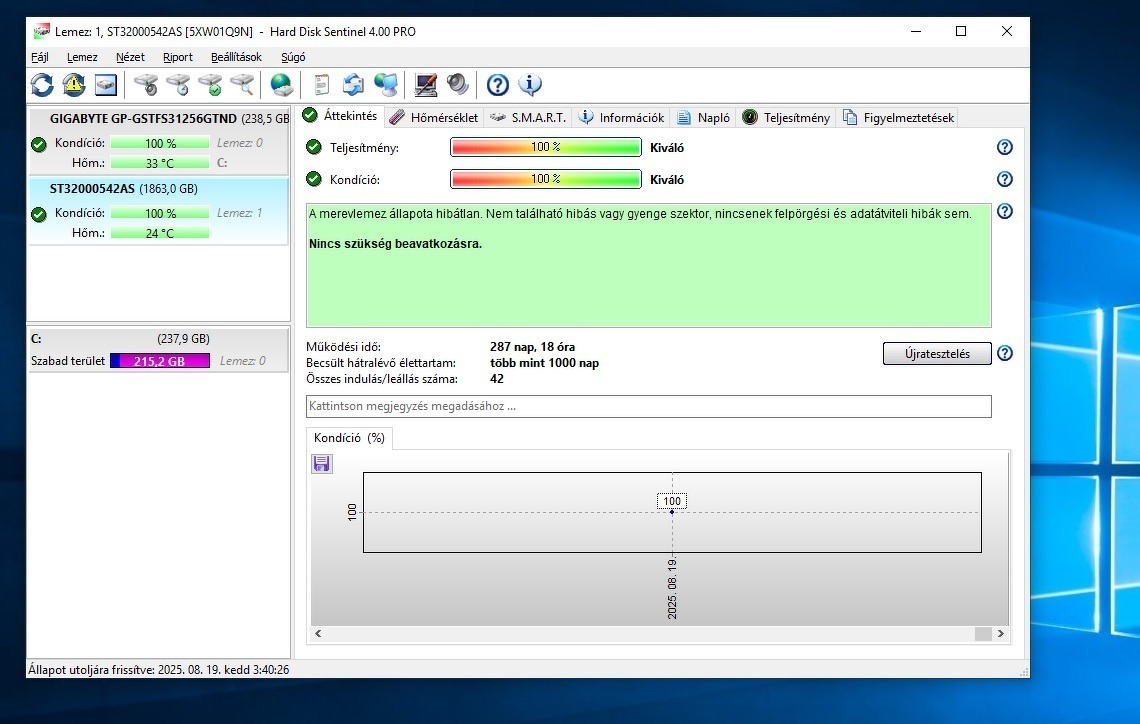Click the disk with green checkmark icon
The height and width of the screenshot is (724, 1140).
211,85
